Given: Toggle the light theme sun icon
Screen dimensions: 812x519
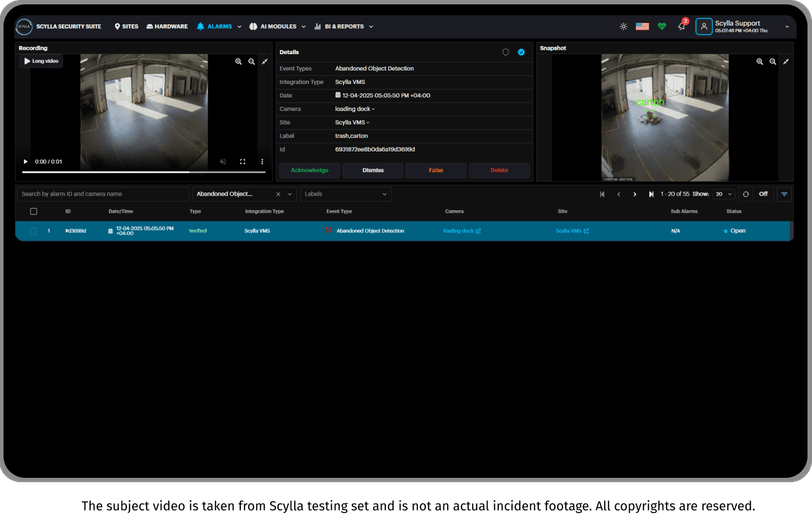Looking at the screenshot, I should (624, 26).
